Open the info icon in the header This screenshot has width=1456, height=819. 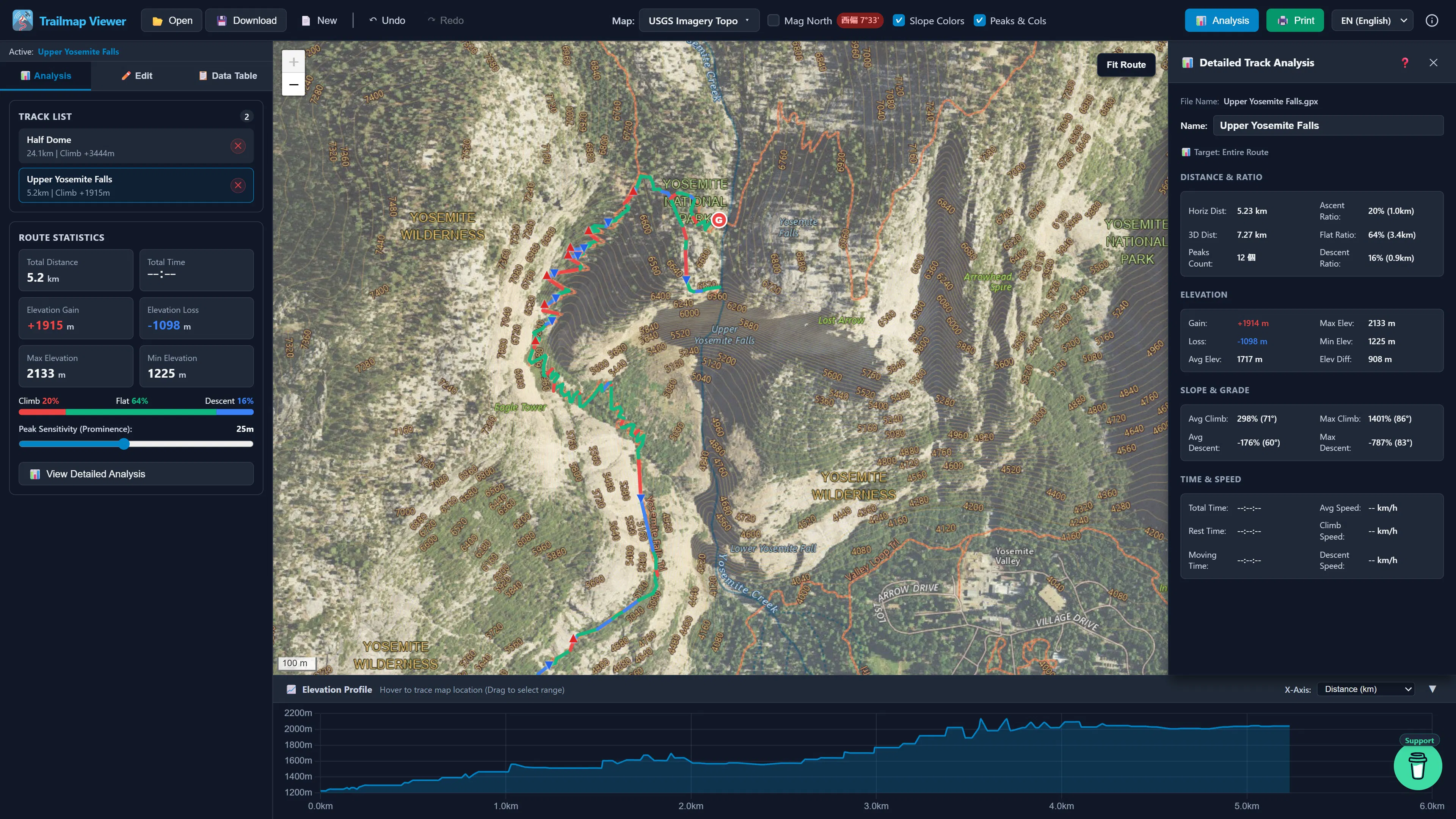coord(1432,20)
